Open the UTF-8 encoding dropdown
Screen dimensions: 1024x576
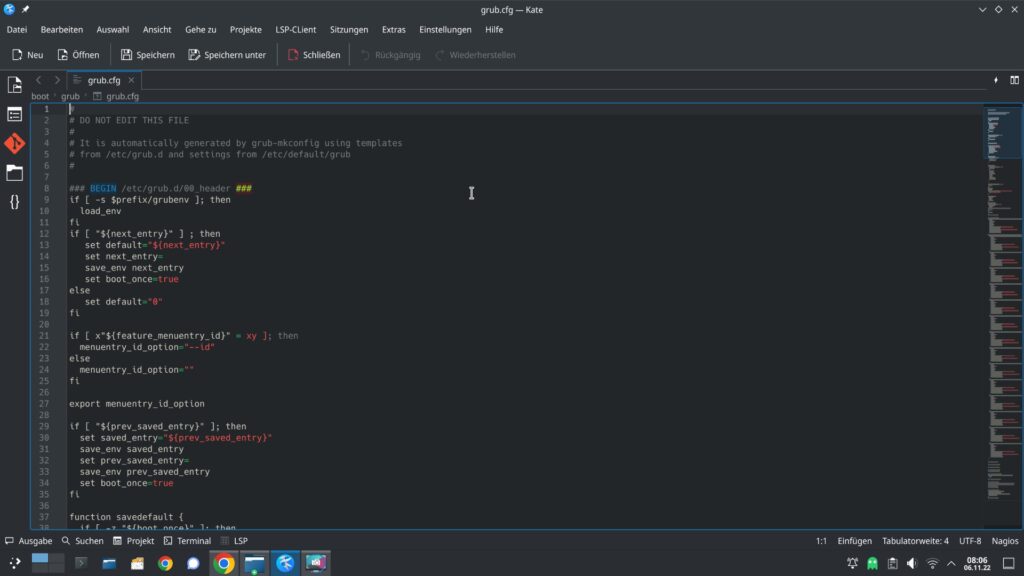[970, 541]
